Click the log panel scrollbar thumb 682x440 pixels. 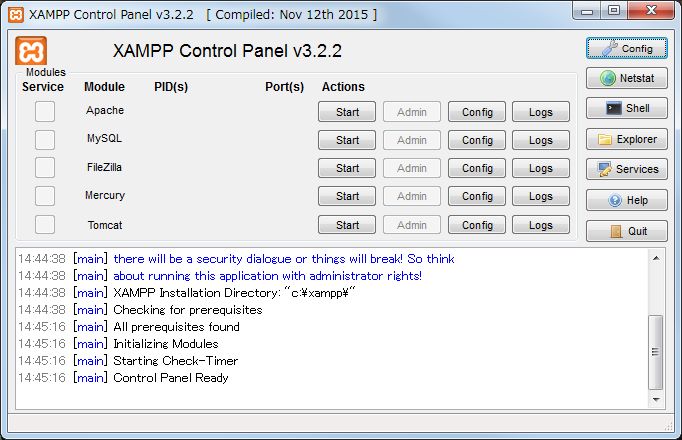655,352
